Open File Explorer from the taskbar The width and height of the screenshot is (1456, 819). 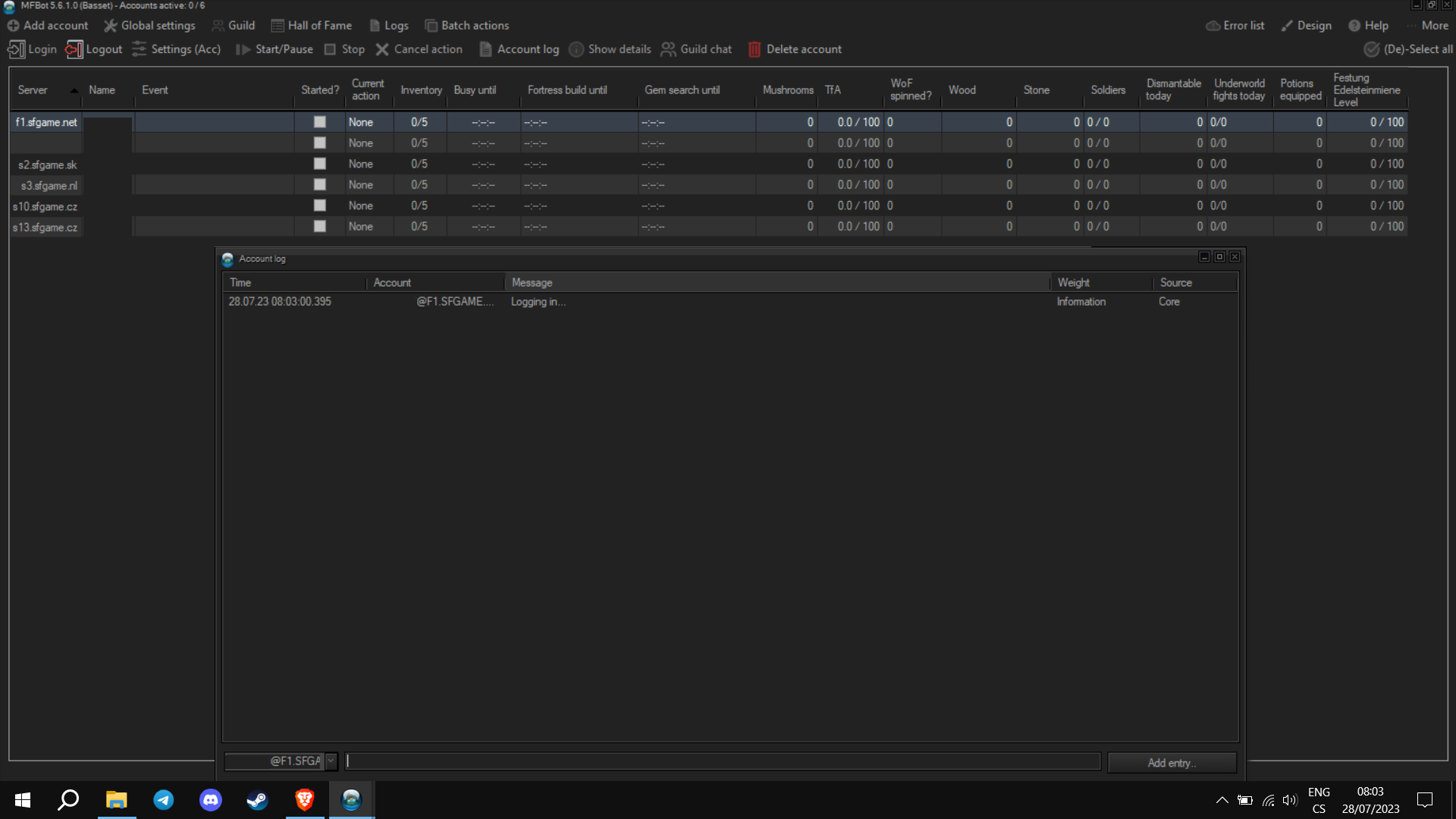point(116,800)
